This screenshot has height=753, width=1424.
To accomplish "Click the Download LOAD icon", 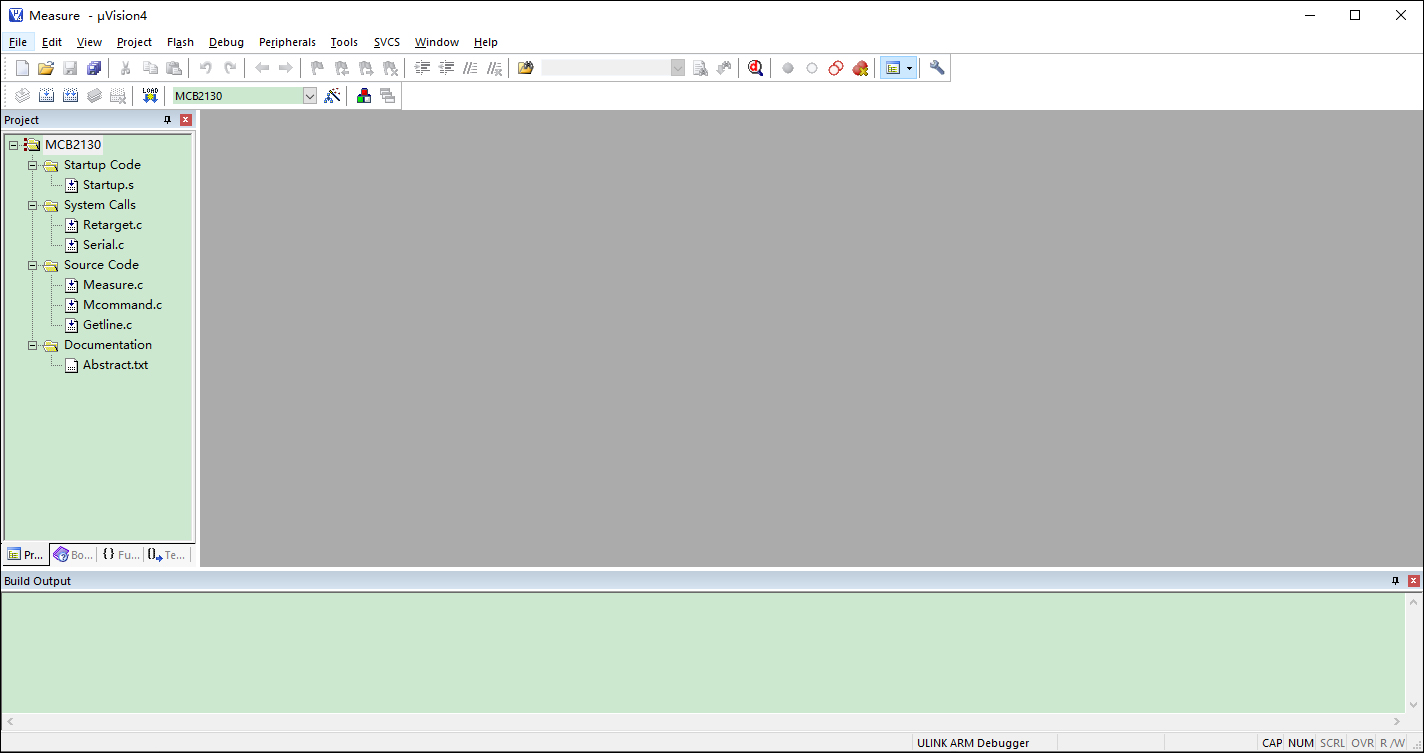I will (x=151, y=96).
